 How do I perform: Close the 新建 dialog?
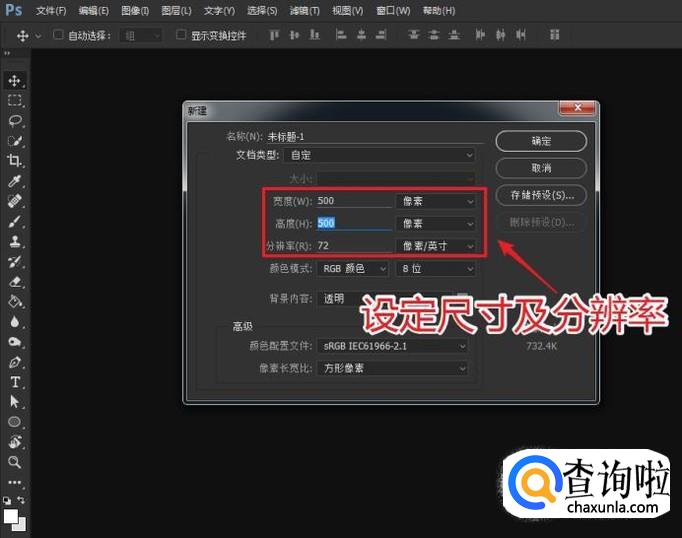(577, 107)
